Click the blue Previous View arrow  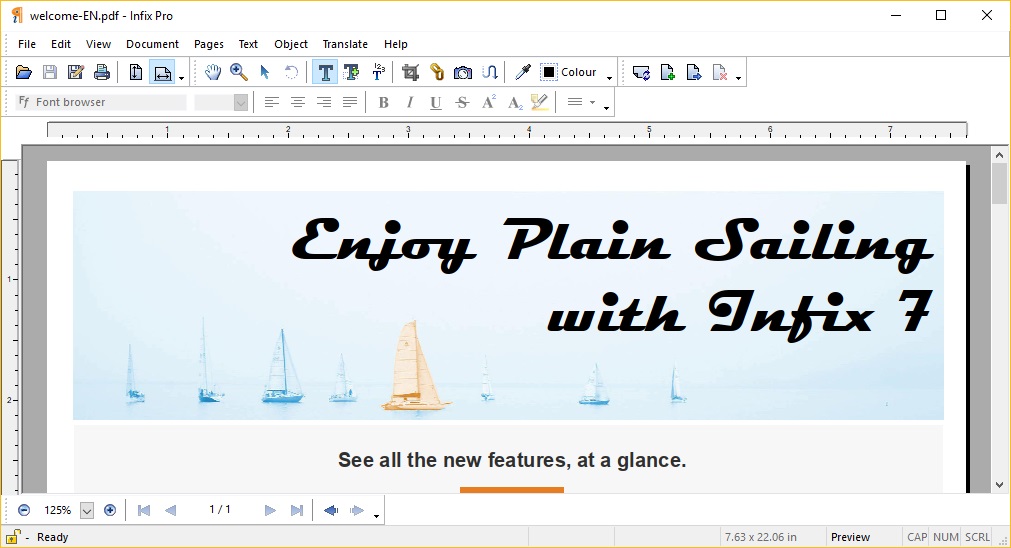click(331, 511)
